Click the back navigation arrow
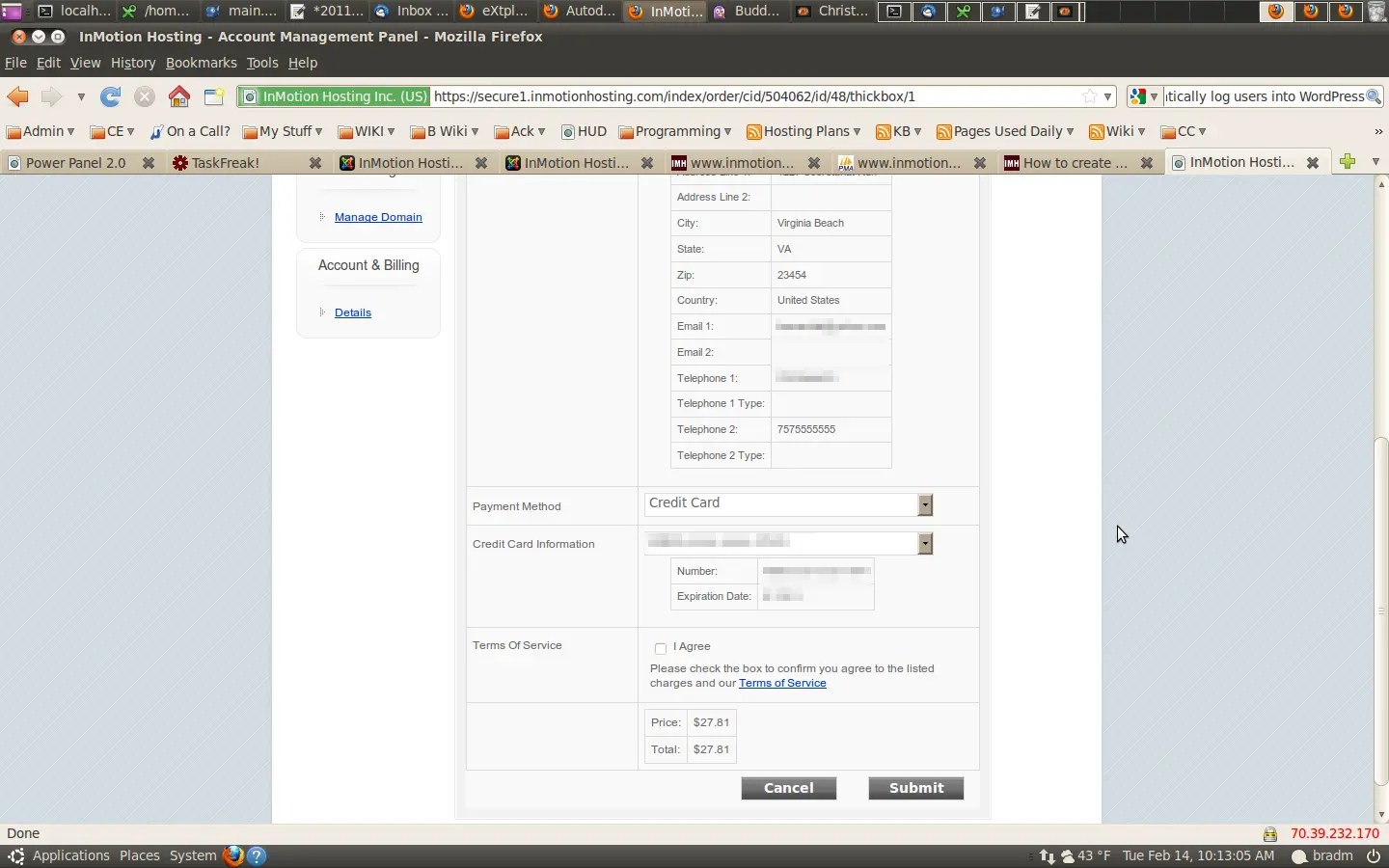The width and height of the screenshot is (1389, 868). click(16, 96)
